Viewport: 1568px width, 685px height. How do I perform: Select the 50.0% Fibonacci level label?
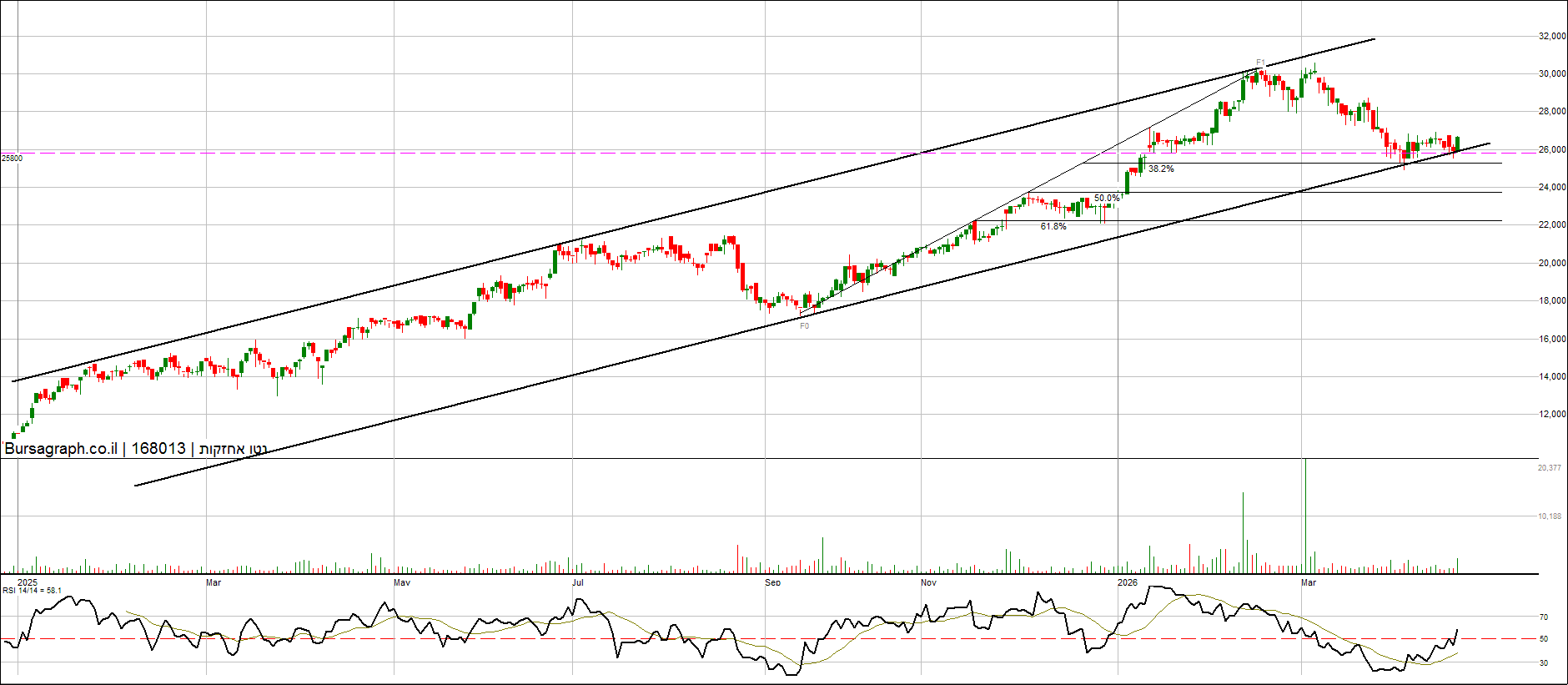1107,199
